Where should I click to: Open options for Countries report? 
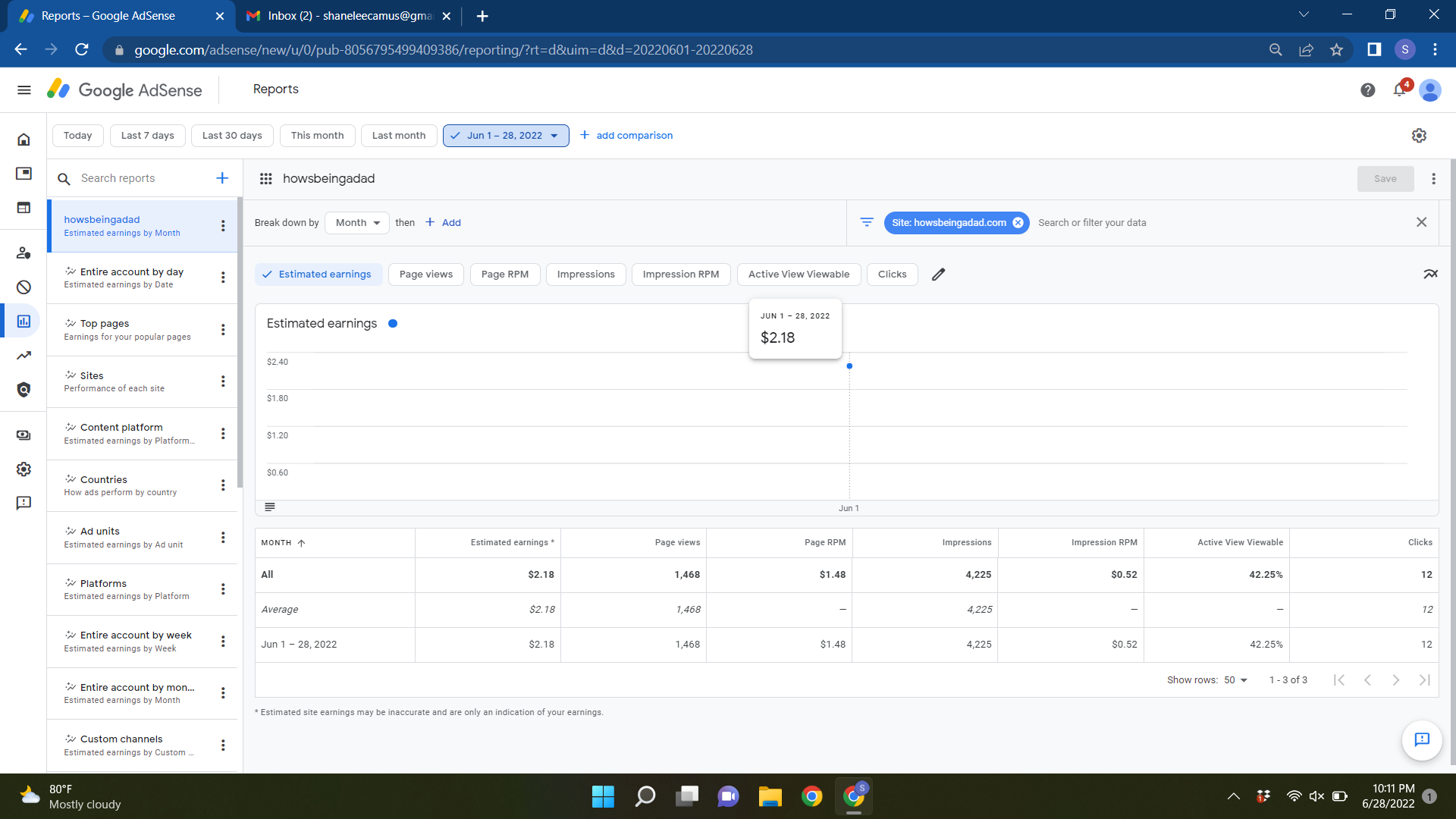(x=223, y=485)
